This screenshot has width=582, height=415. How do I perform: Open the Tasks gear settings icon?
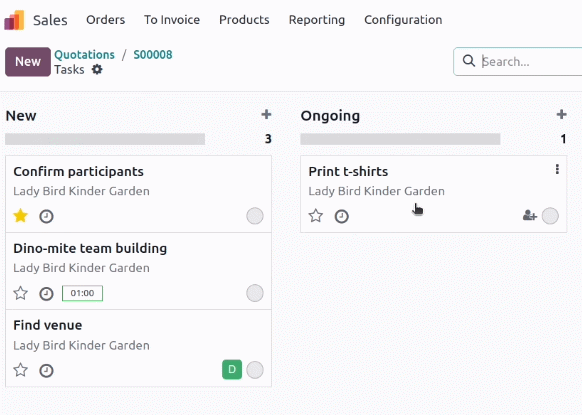(97, 69)
